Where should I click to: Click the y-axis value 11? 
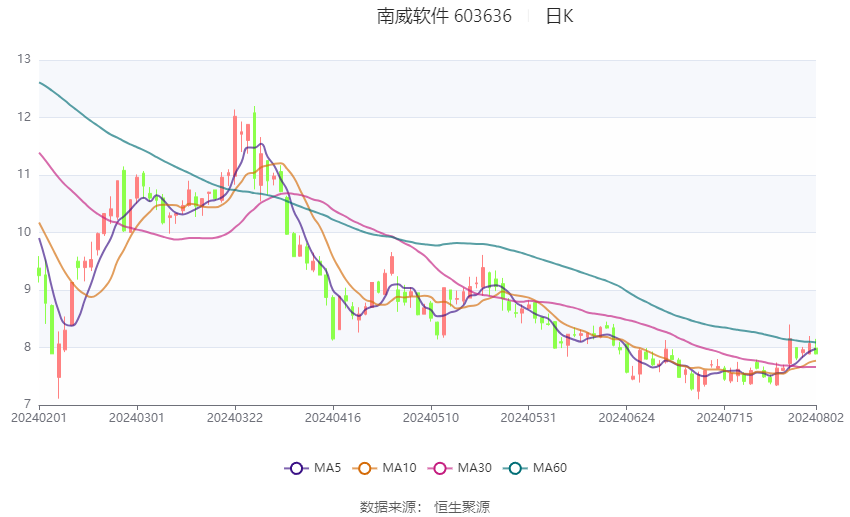(24, 174)
